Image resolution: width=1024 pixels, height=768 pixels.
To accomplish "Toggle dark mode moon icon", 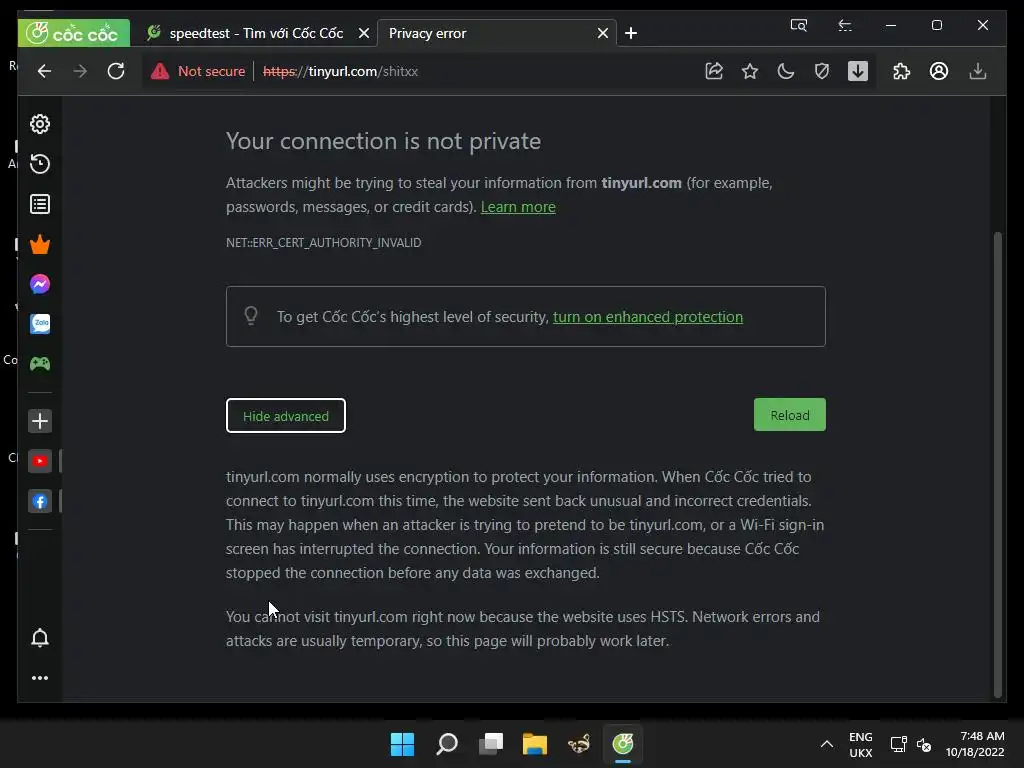I will 786,71.
